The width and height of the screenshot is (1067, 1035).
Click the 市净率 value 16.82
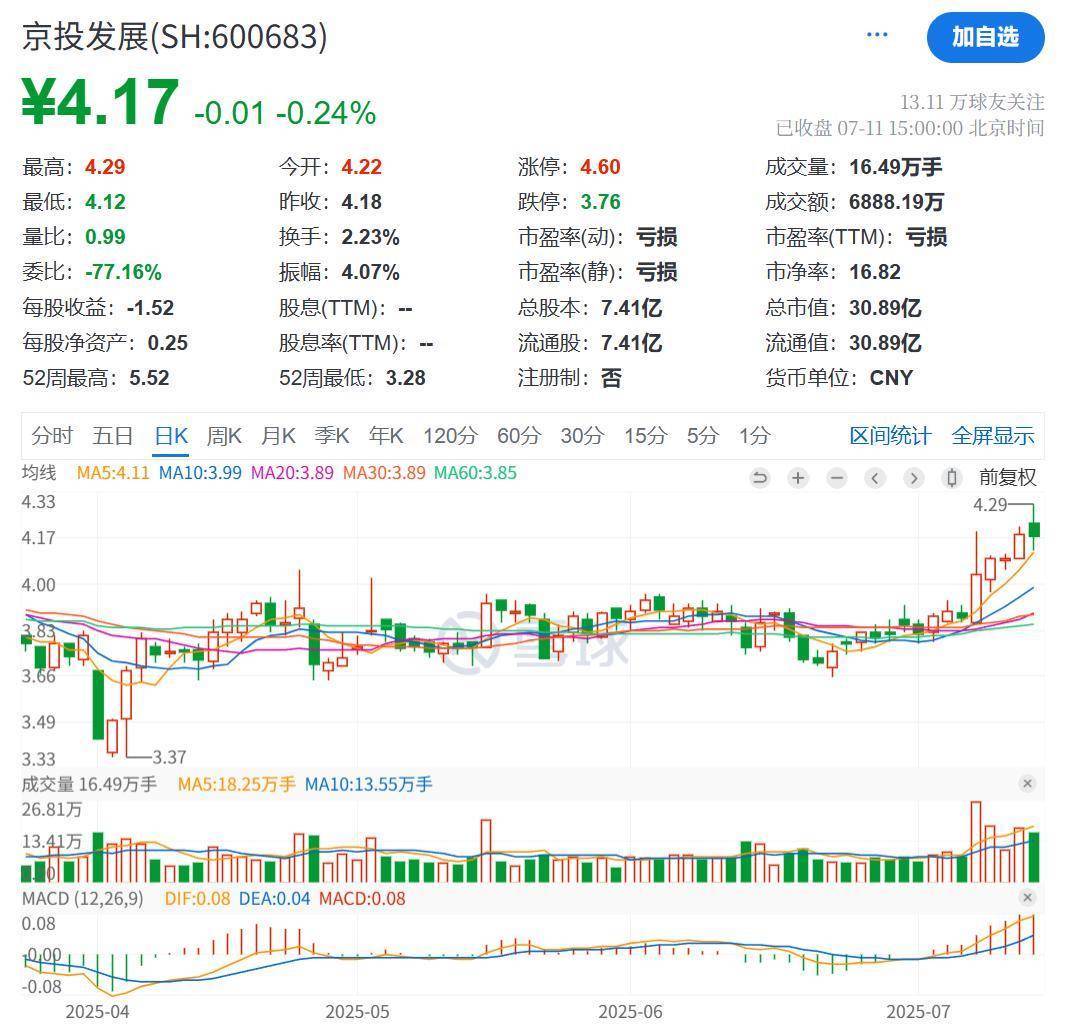[875, 272]
